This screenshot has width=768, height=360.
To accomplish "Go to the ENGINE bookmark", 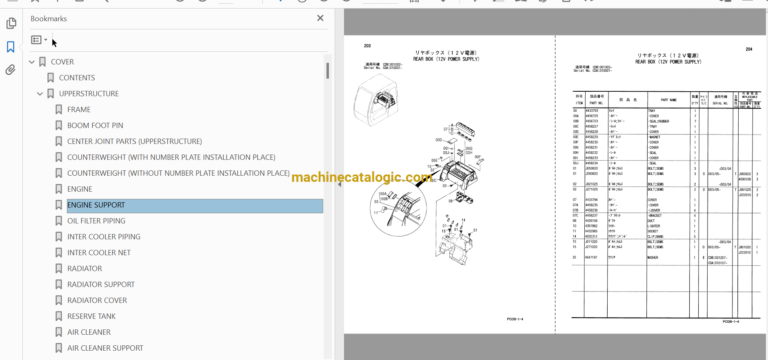I will 79,189.
